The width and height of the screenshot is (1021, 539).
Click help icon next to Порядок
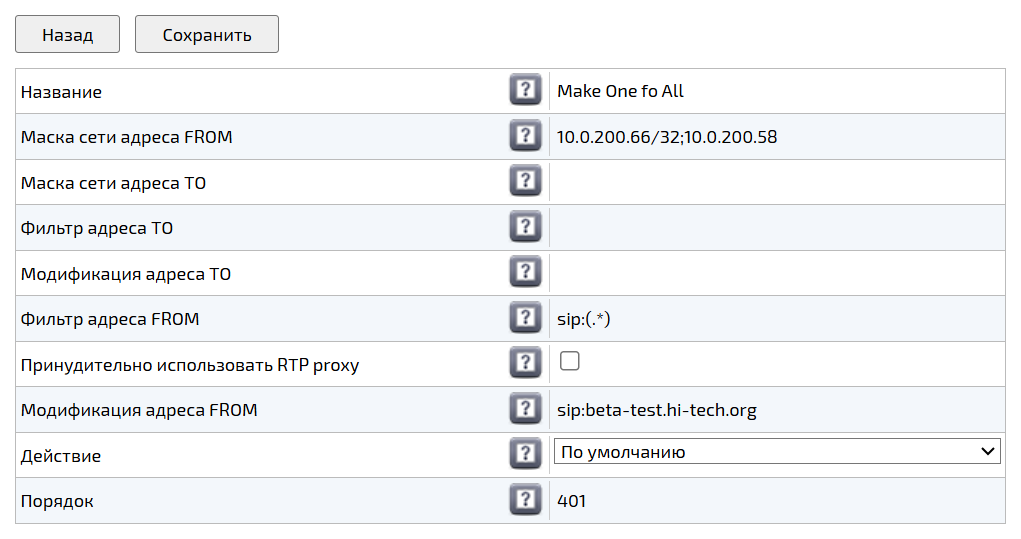pyautogui.click(x=525, y=500)
